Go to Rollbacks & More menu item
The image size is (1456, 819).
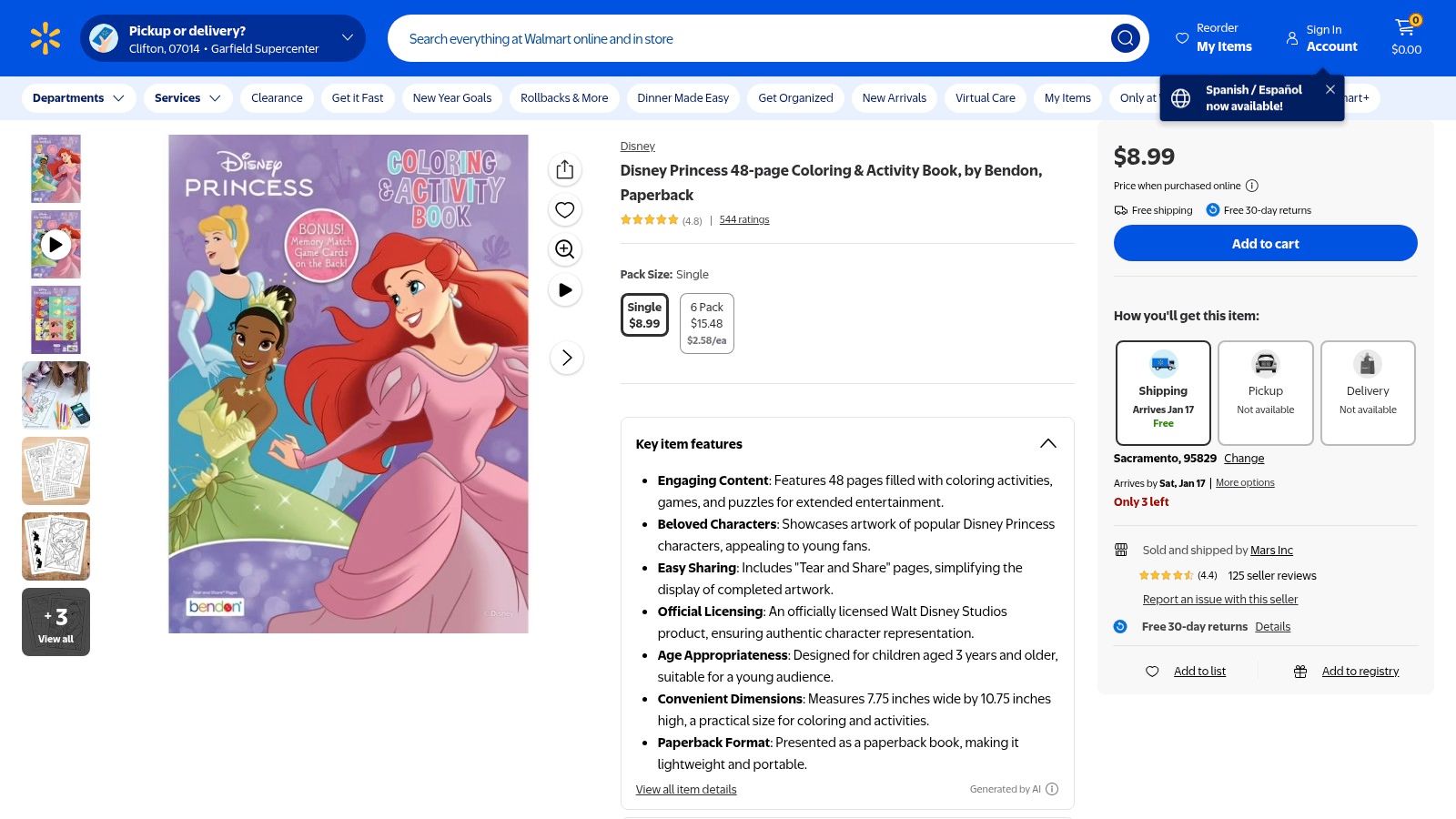click(564, 98)
